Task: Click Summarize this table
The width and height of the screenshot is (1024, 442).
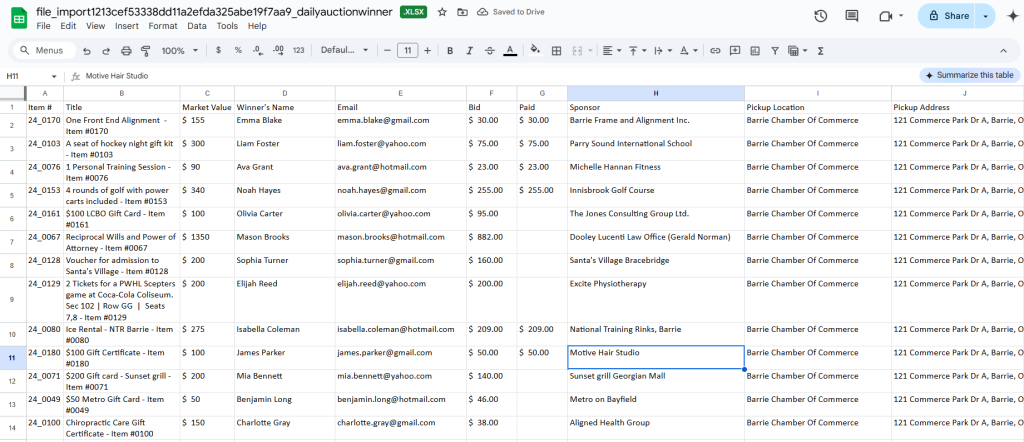Action: click(969, 75)
